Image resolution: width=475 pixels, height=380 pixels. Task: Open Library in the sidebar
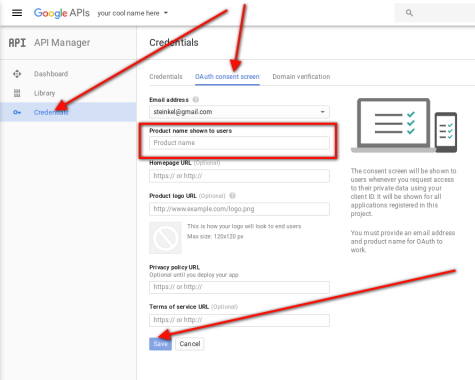(x=44, y=93)
